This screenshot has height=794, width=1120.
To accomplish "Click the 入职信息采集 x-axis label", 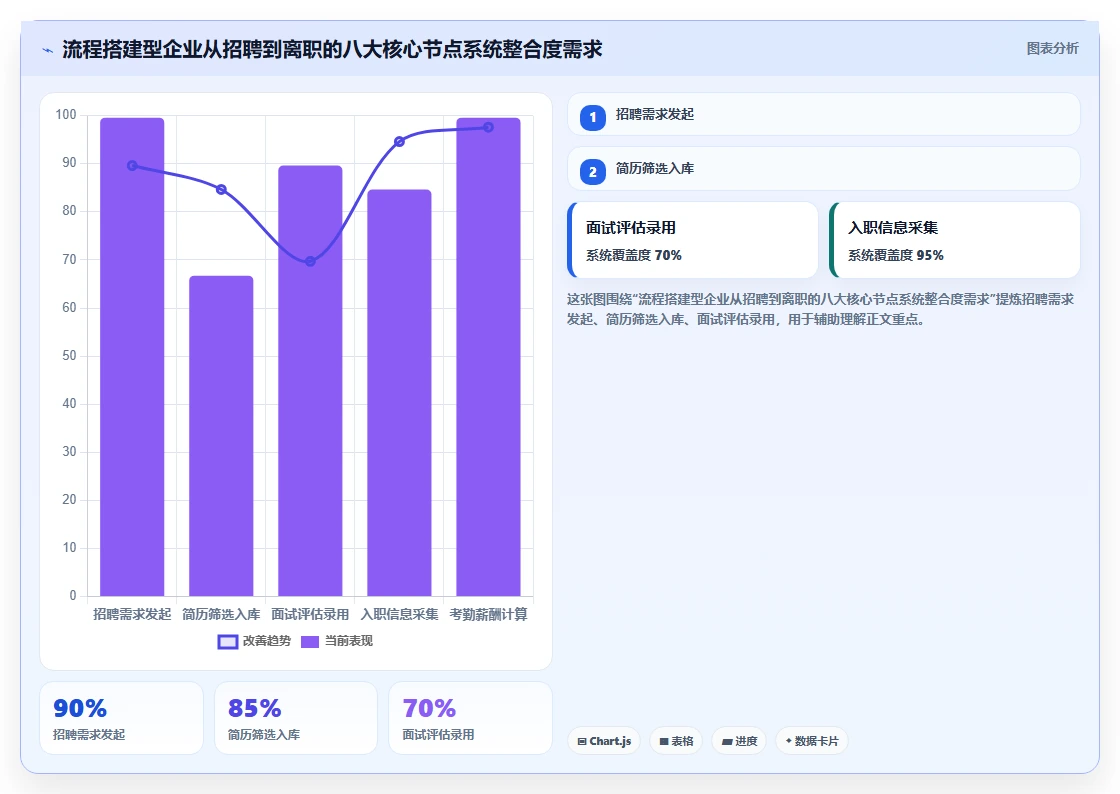I will 399,614.
